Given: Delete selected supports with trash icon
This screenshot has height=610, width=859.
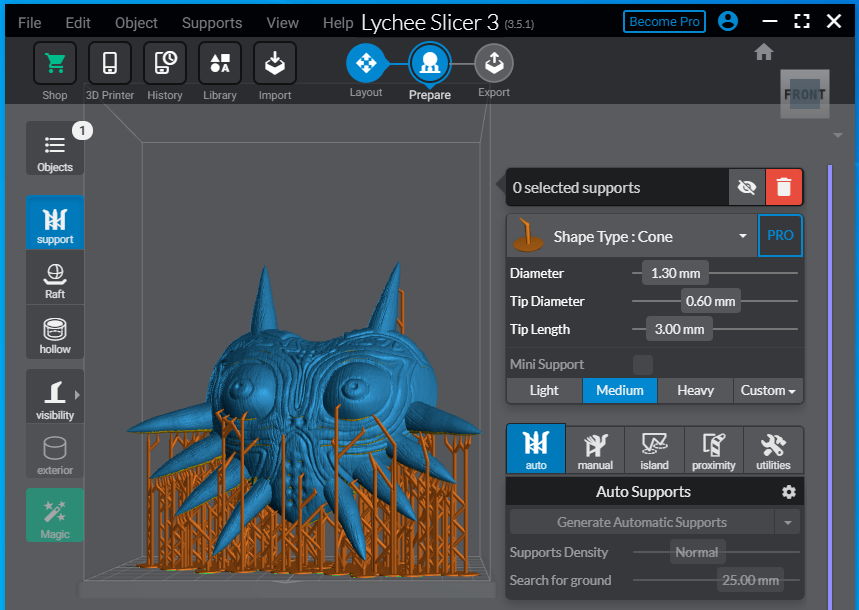Looking at the screenshot, I should (784, 187).
